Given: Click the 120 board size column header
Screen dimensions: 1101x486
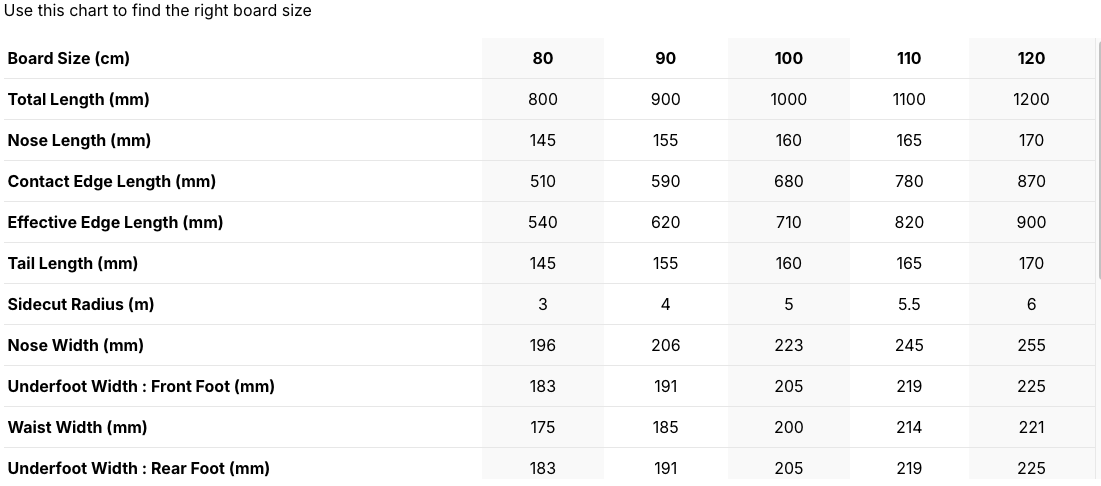Looking at the screenshot, I should point(1031,58).
